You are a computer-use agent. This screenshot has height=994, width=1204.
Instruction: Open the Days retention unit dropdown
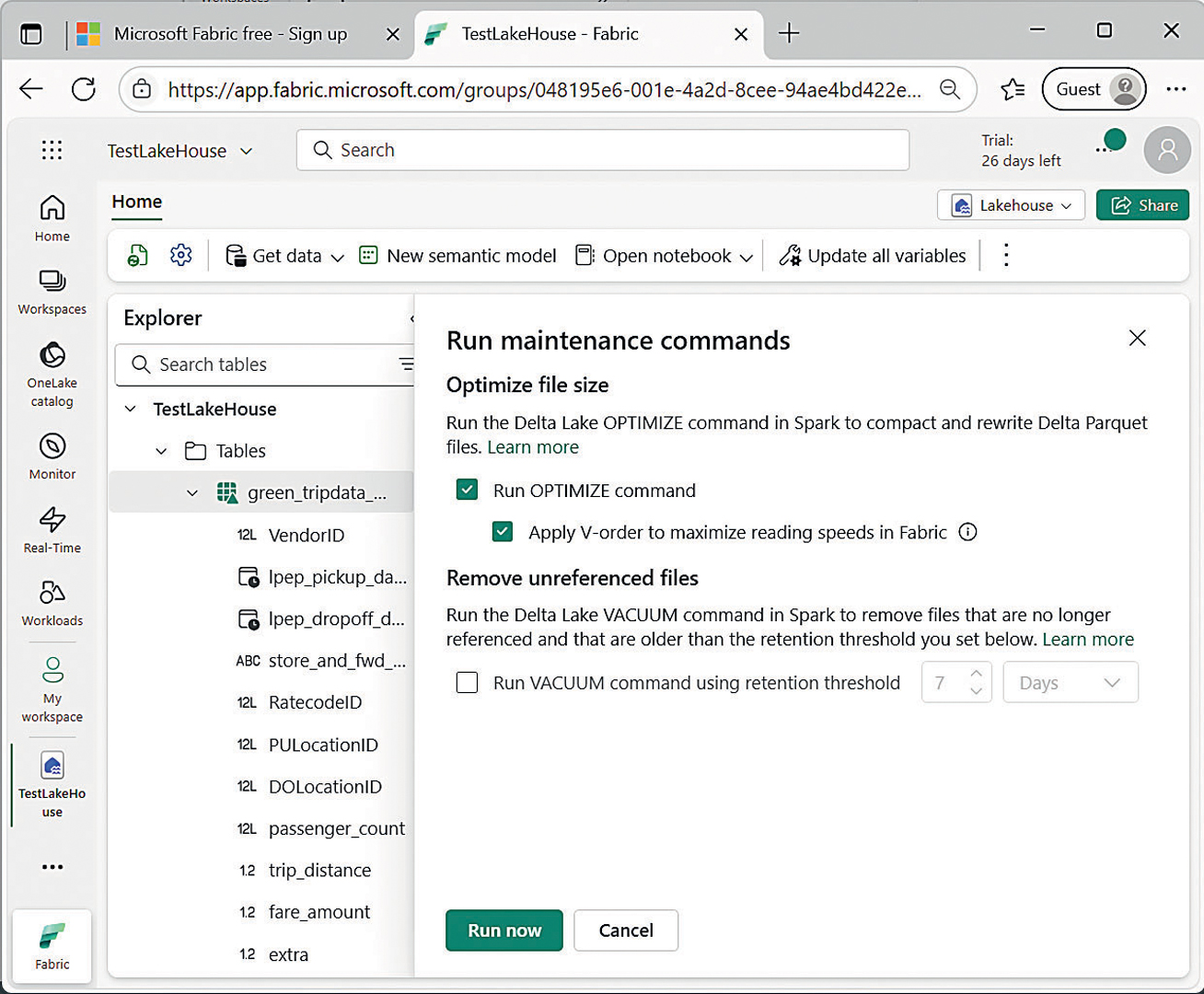tap(1071, 683)
